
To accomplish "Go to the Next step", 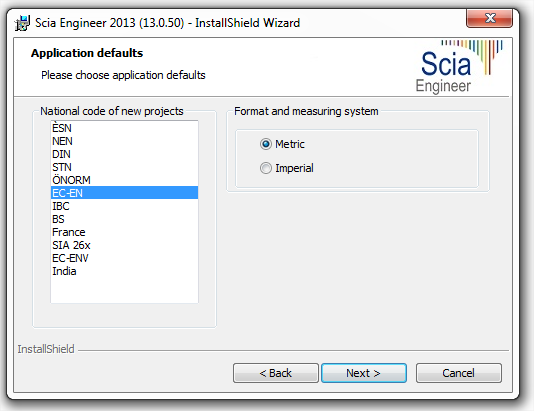I will (364, 373).
